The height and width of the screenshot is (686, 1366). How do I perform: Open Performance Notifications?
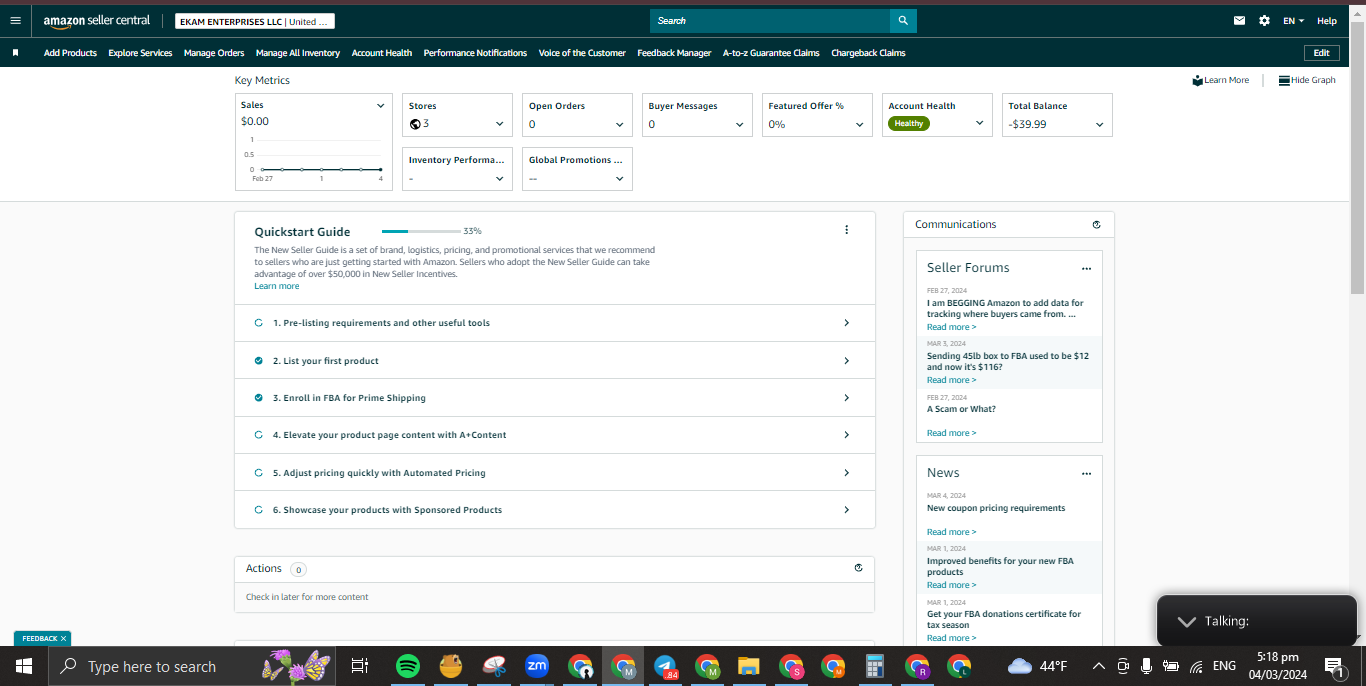pyautogui.click(x=475, y=53)
